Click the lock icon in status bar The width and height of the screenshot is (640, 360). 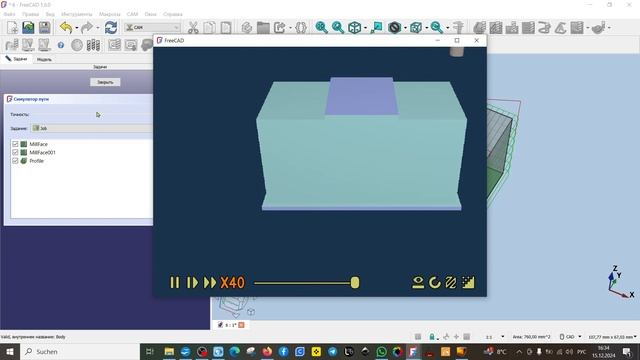pyautogui.click(x=432, y=337)
